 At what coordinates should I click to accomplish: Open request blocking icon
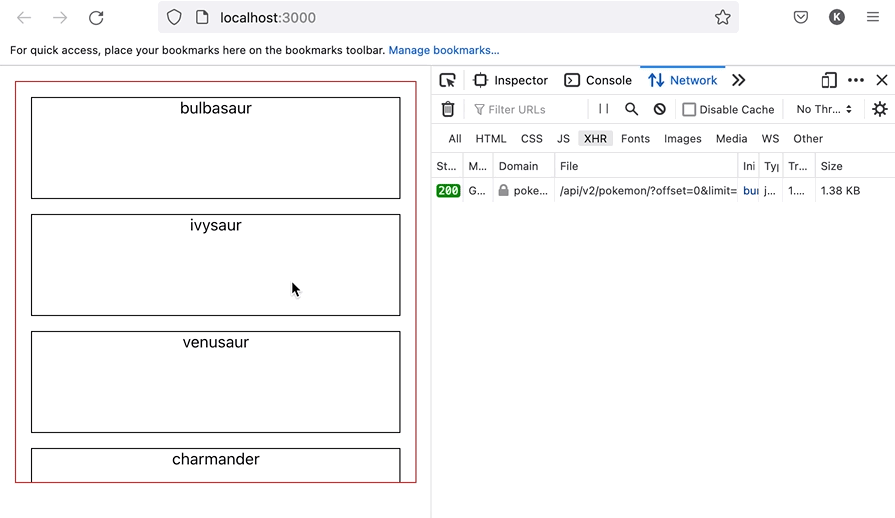point(659,109)
